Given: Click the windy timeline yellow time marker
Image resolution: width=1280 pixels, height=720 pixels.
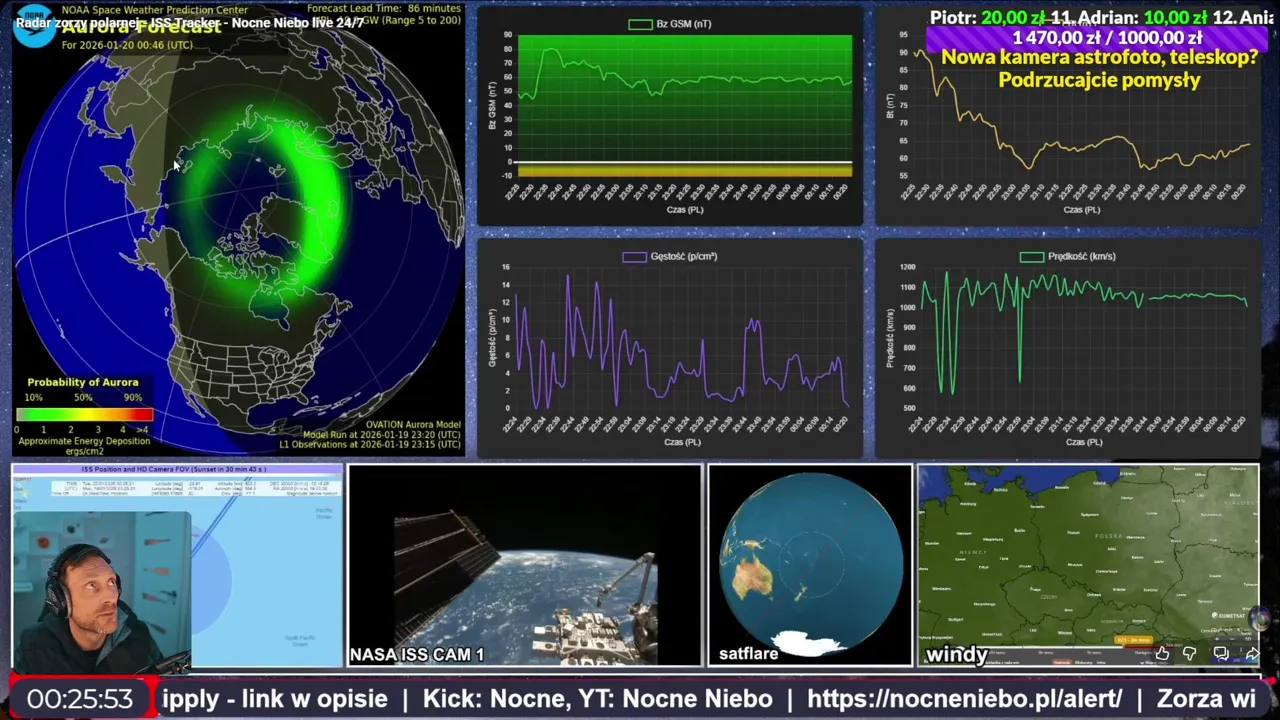Looking at the screenshot, I should click(x=1133, y=640).
